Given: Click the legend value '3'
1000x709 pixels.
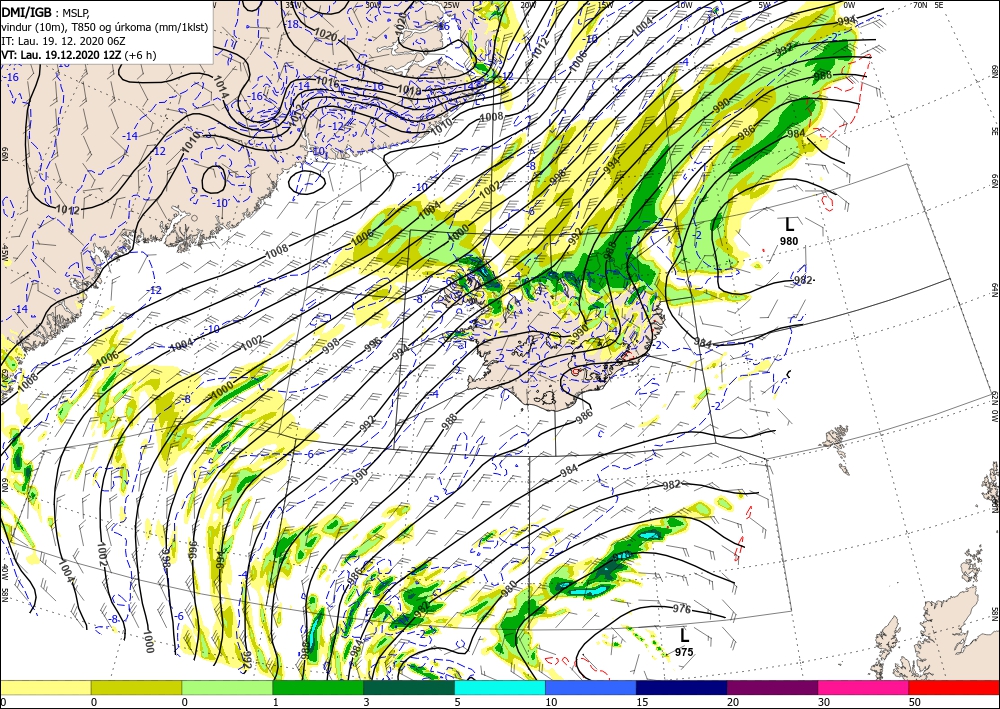Looking at the screenshot, I should pyautogui.click(x=366, y=702).
